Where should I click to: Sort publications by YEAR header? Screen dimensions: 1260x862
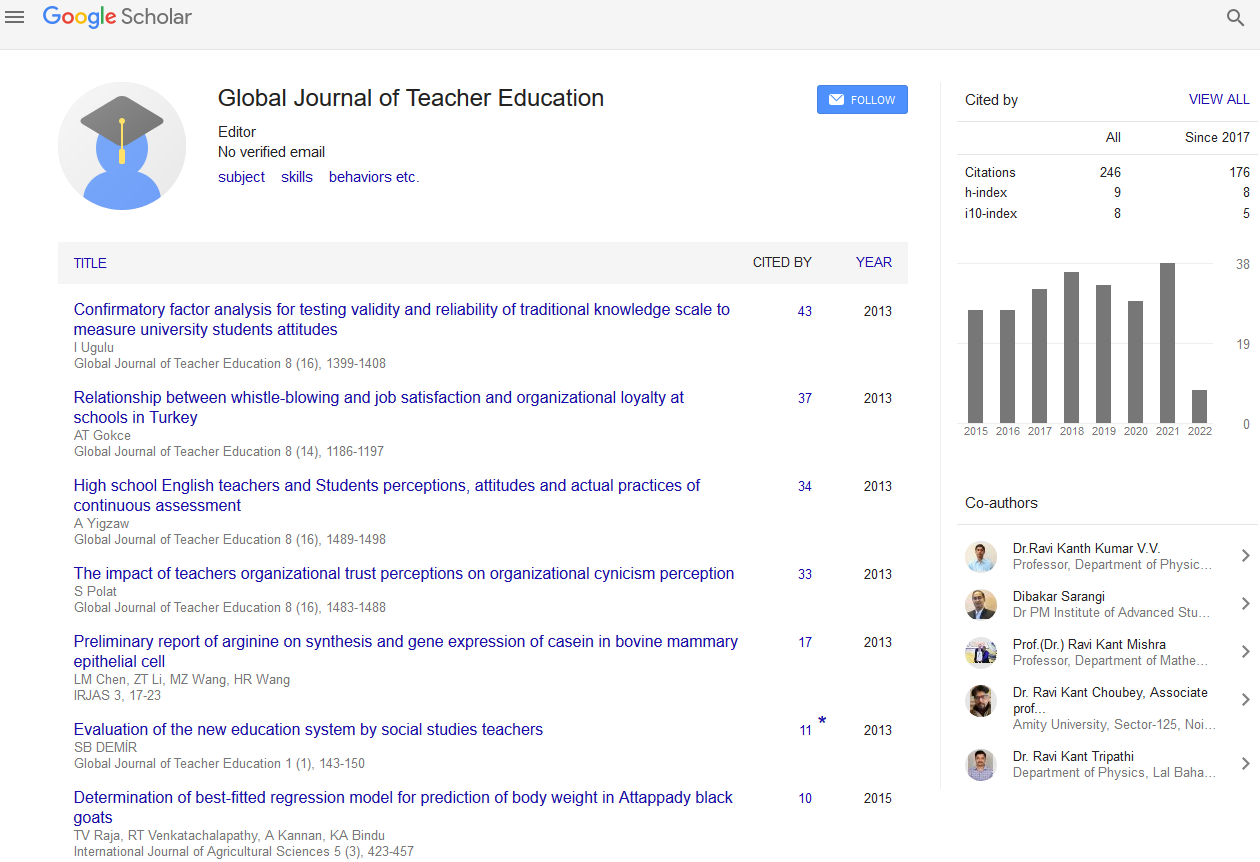click(x=874, y=263)
